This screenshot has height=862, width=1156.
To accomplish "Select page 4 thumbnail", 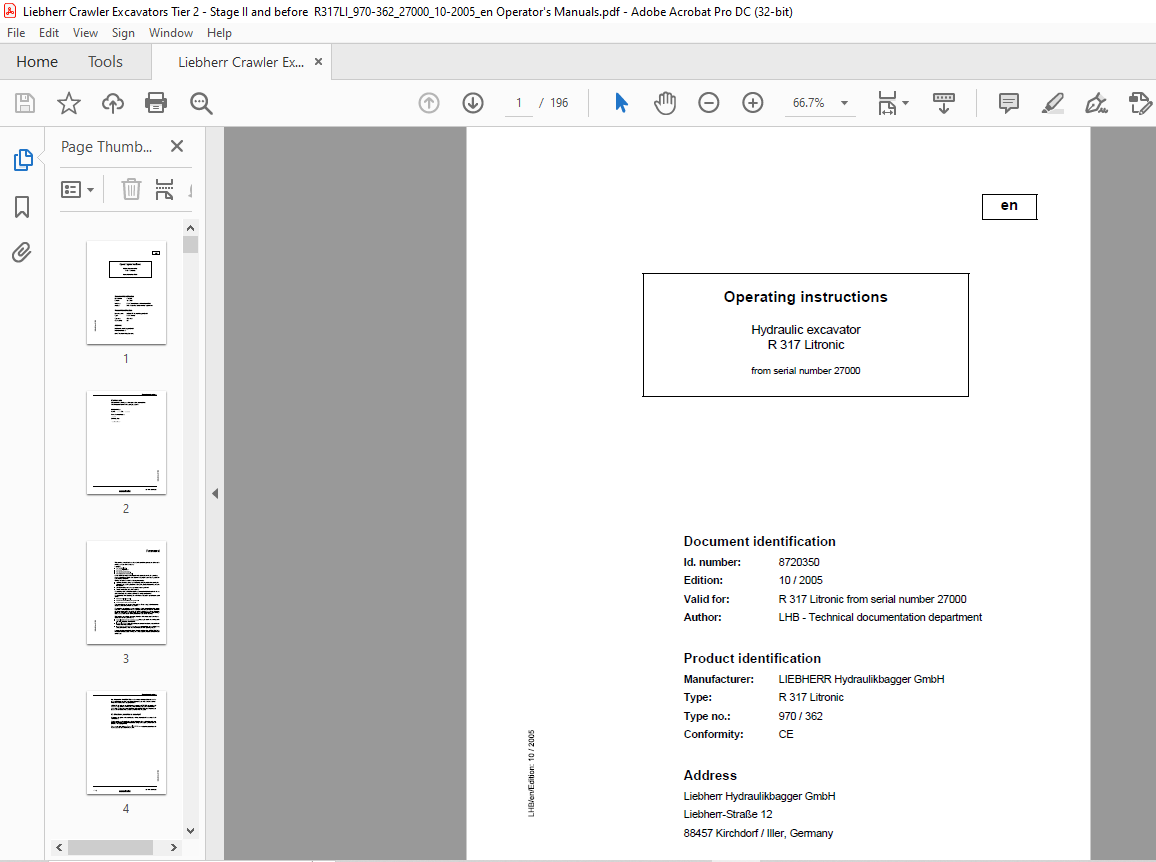I will coord(126,743).
